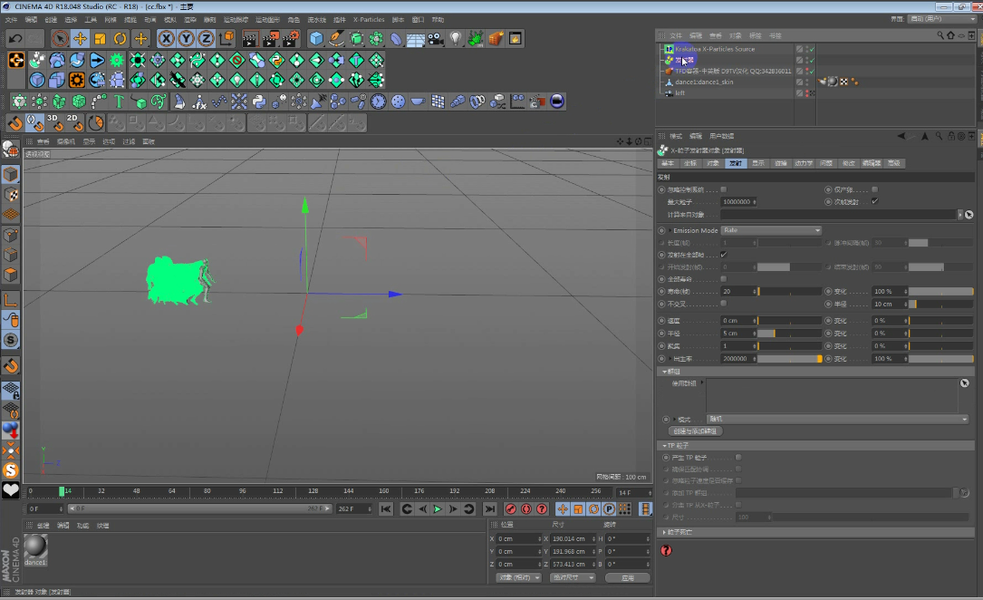Image resolution: width=983 pixels, height=600 pixels.
Task: Select Krakatoa X-Particles Source object
Action: [715, 49]
